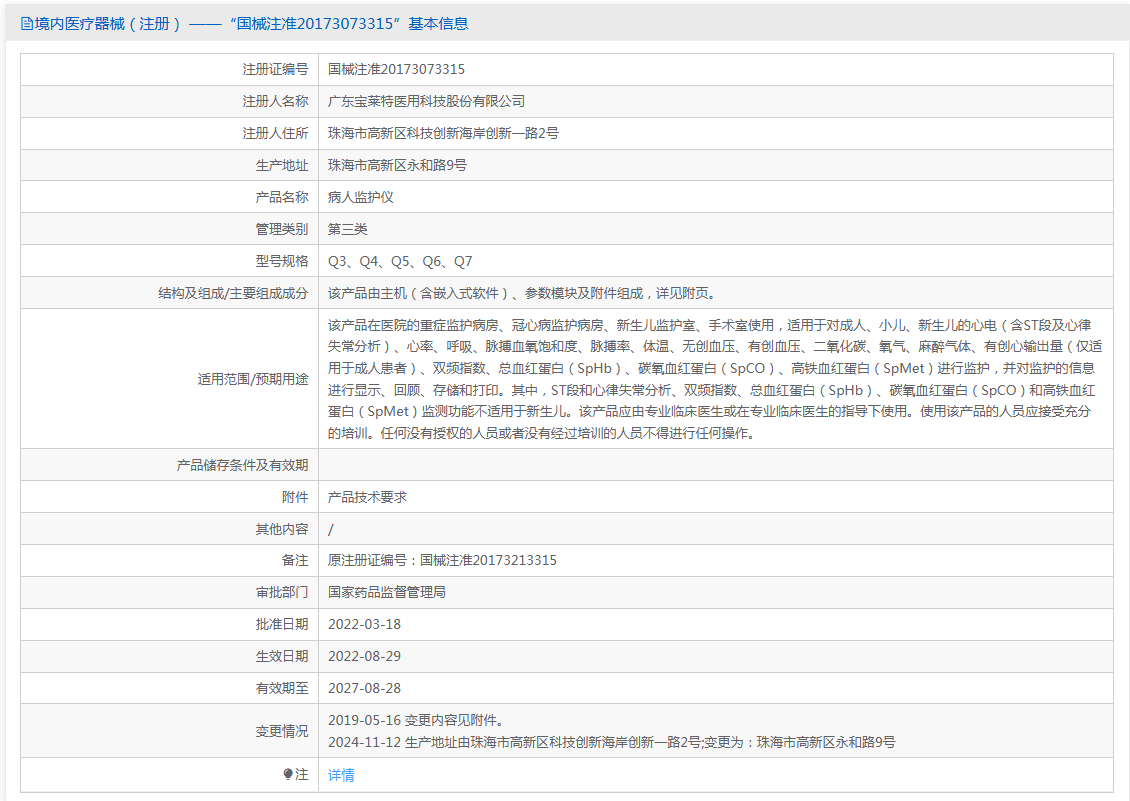1130x801 pixels.
Task: Select management class value 第三类
Action: tap(347, 229)
